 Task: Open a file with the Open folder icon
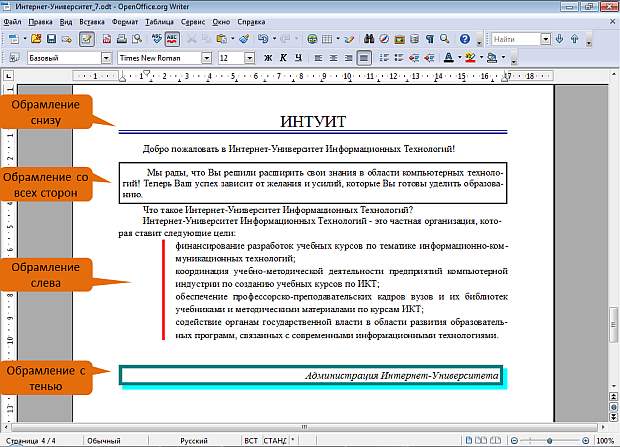(36, 39)
